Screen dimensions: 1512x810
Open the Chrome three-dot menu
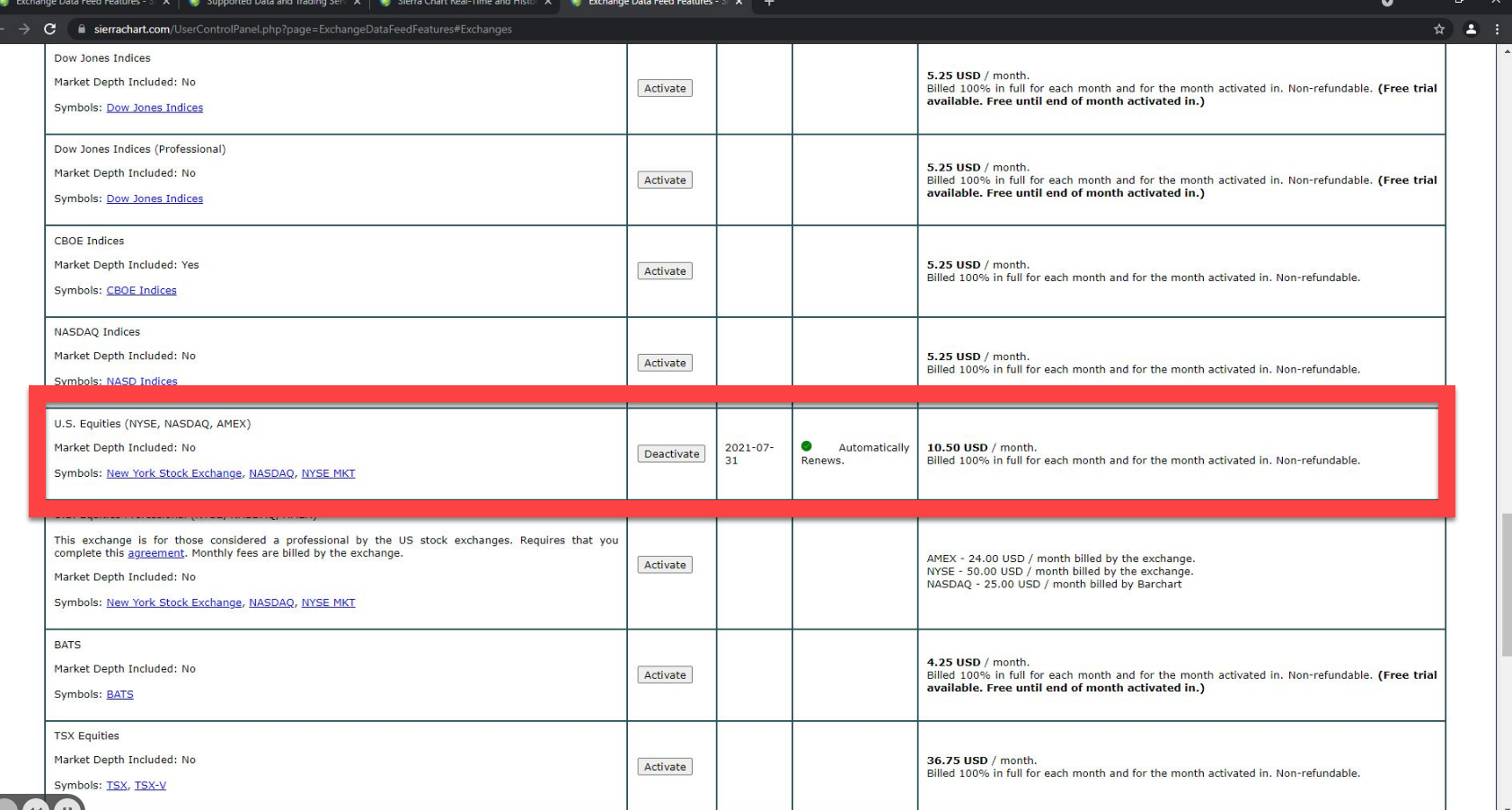(1497, 29)
